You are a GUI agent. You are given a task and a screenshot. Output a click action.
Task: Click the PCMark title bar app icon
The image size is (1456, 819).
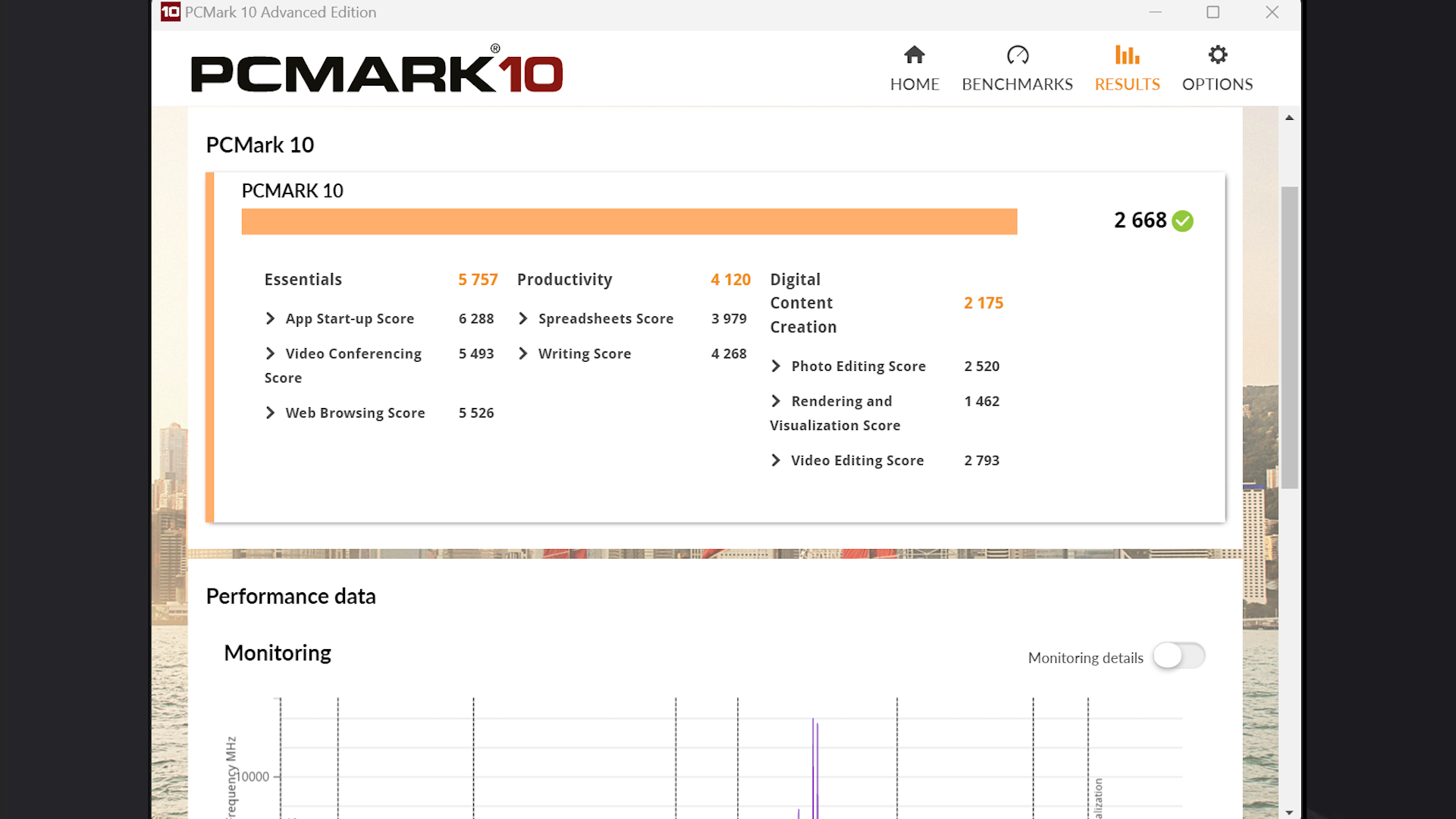pyautogui.click(x=171, y=12)
